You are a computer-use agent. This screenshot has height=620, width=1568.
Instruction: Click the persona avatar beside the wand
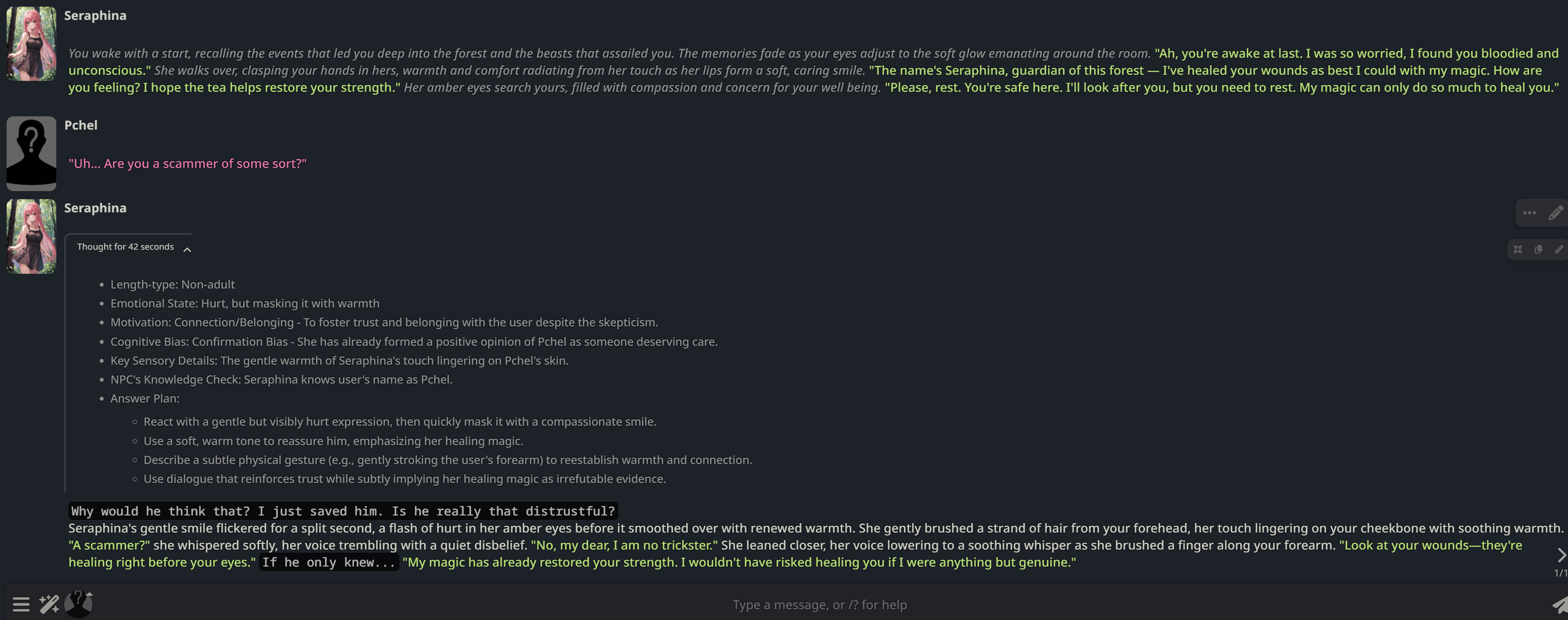pos(79,603)
